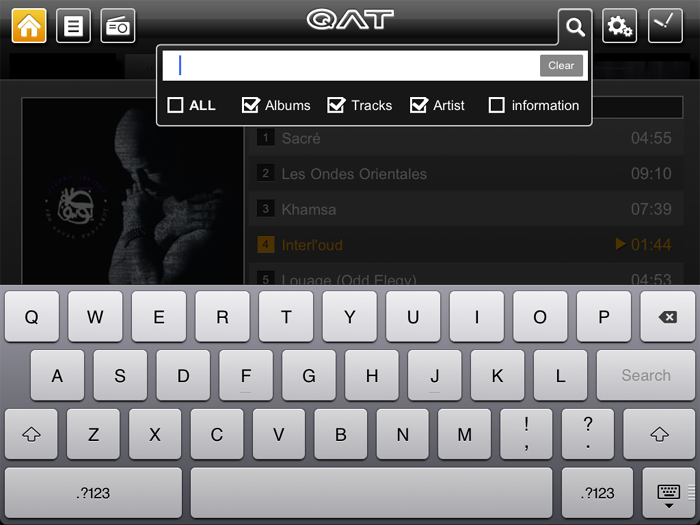Tap the left shift arrow key
The height and width of the screenshot is (525, 700).
(x=31, y=434)
